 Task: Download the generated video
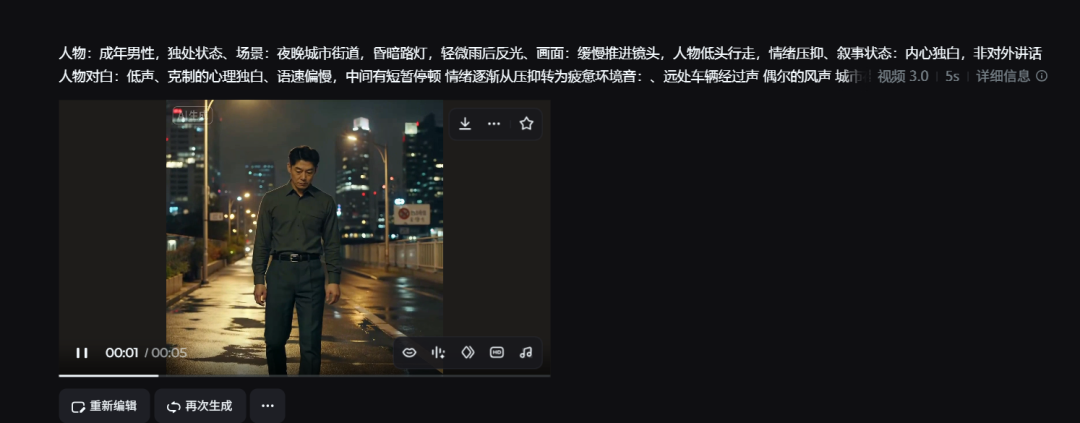tap(465, 123)
